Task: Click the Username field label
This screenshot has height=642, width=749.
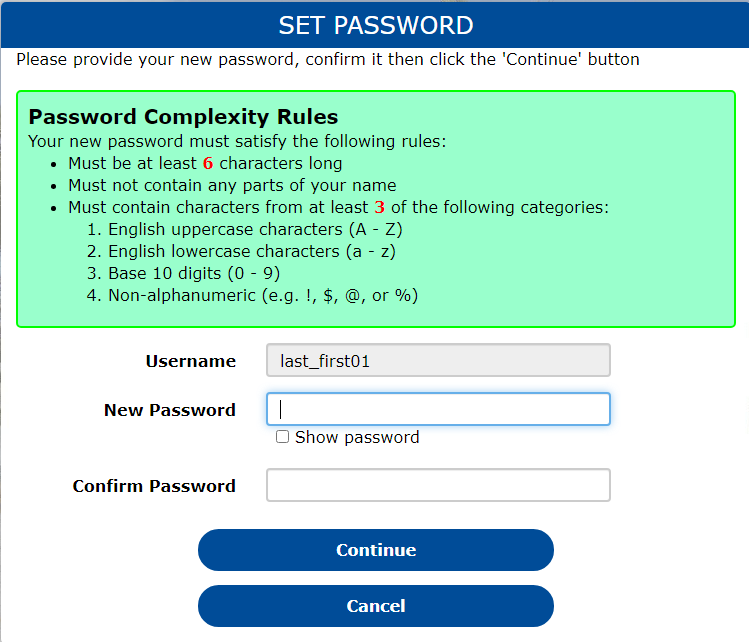Action: click(x=190, y=361)
